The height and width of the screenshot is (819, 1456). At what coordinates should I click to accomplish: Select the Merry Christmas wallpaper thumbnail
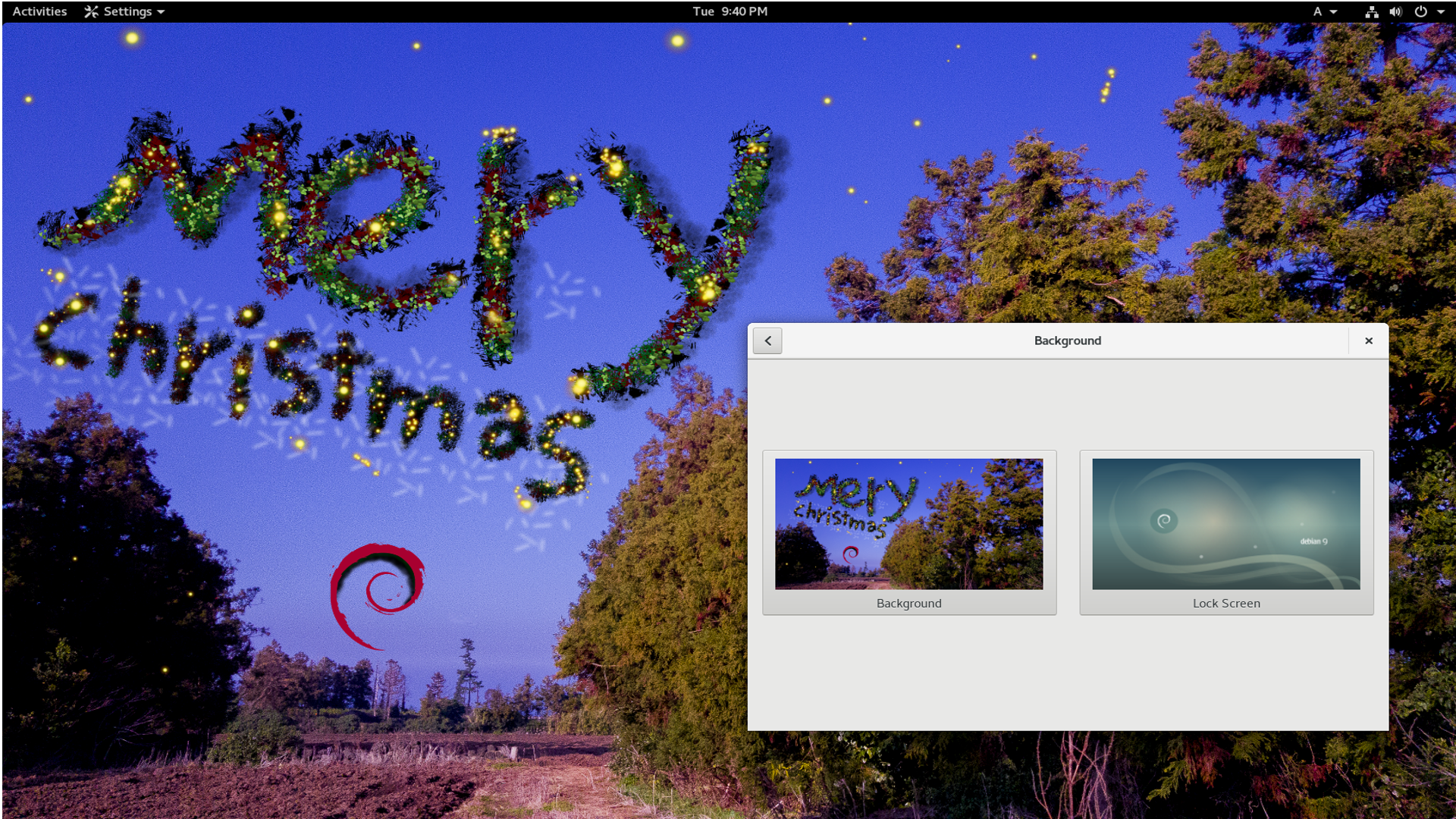tap(908, 523)
